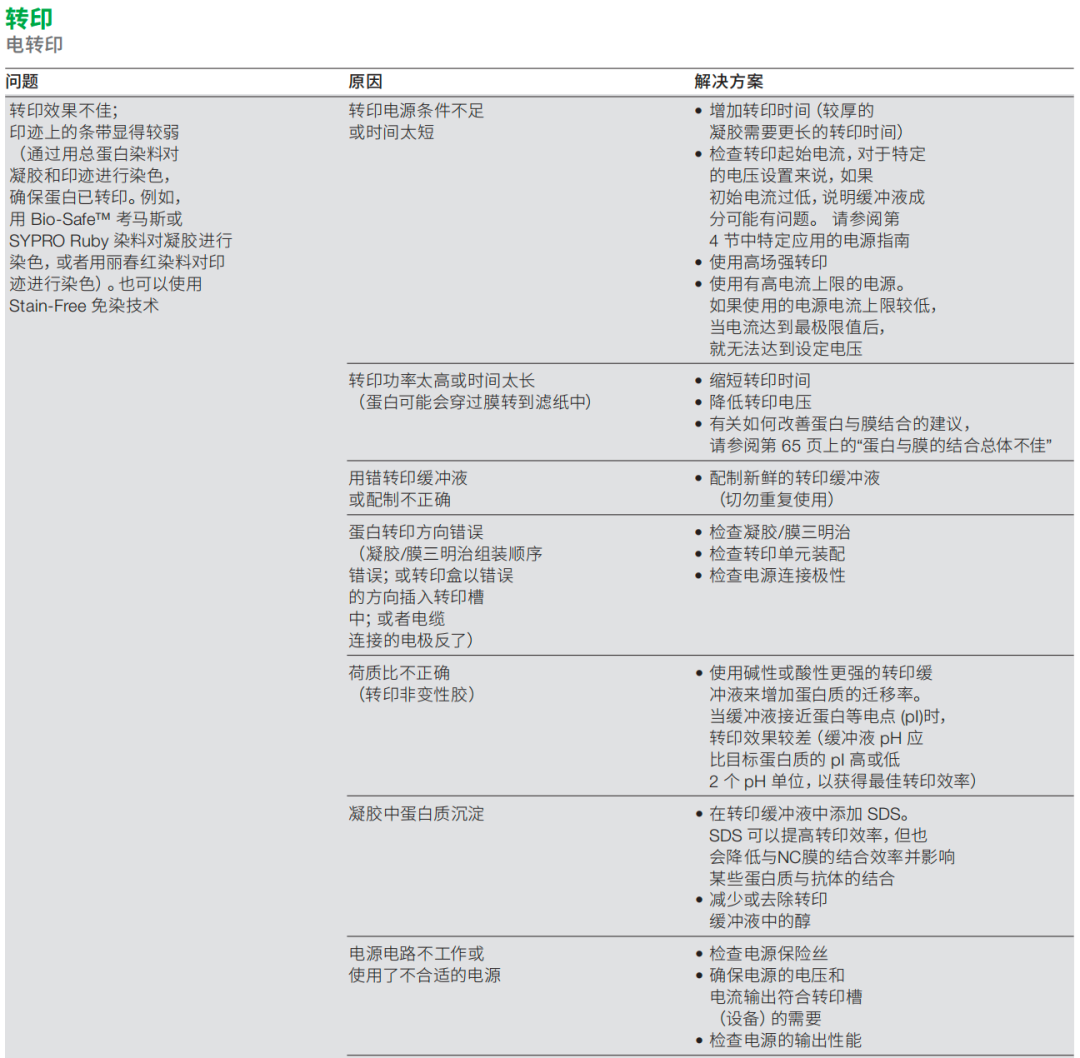Click the solution 检查转印单元装配
1080x1058 pixels.
[x=777, y=554]
